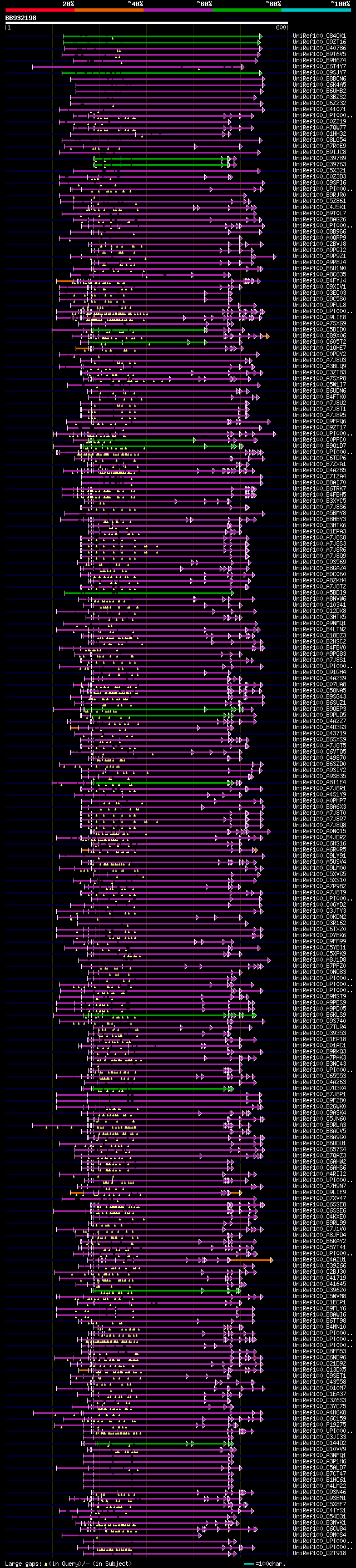The width and height of the screenshot is (356, 1568).
Task: Select the UniRef100_B4FYJ4 label
Action: pyautogui.click(x=319, y=280)
